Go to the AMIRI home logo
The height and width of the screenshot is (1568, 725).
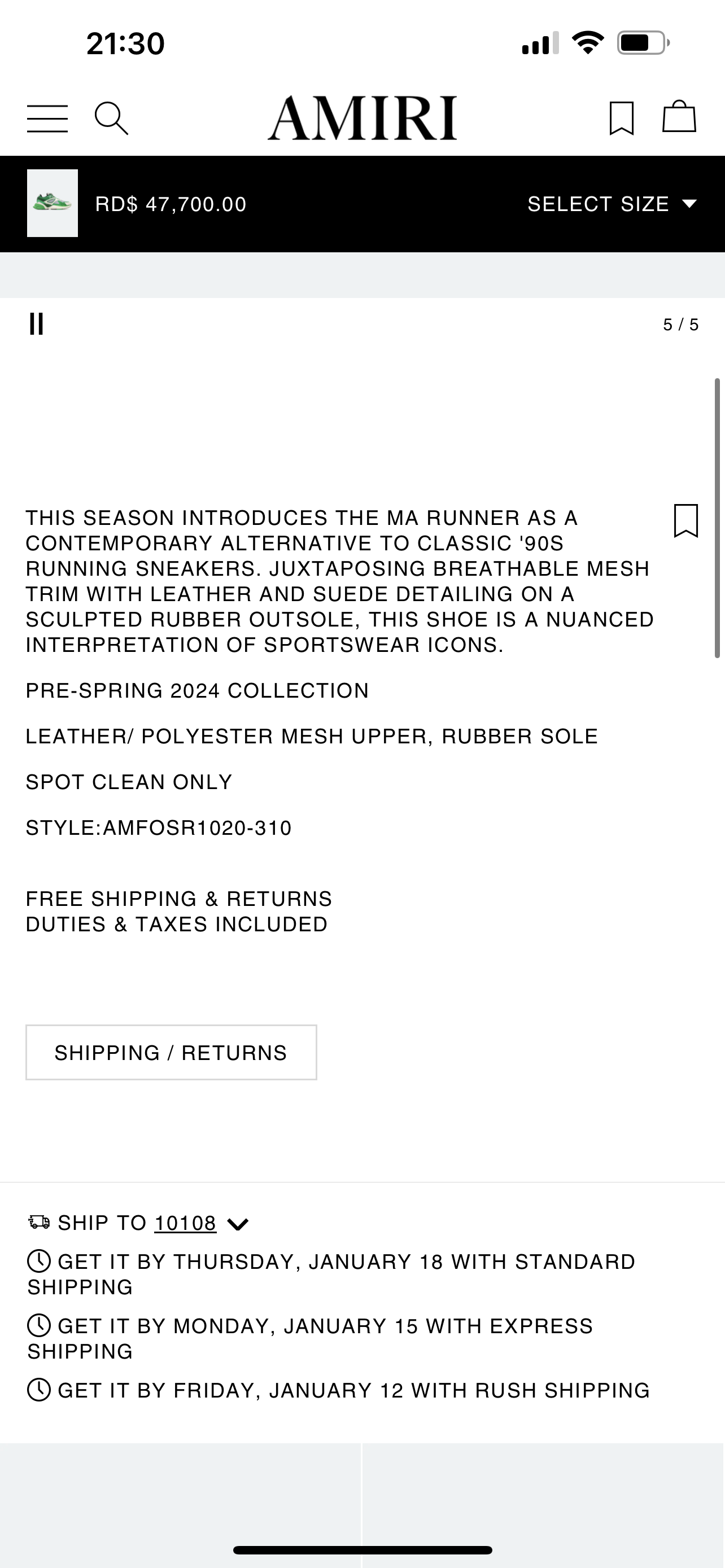click(362, 118)
